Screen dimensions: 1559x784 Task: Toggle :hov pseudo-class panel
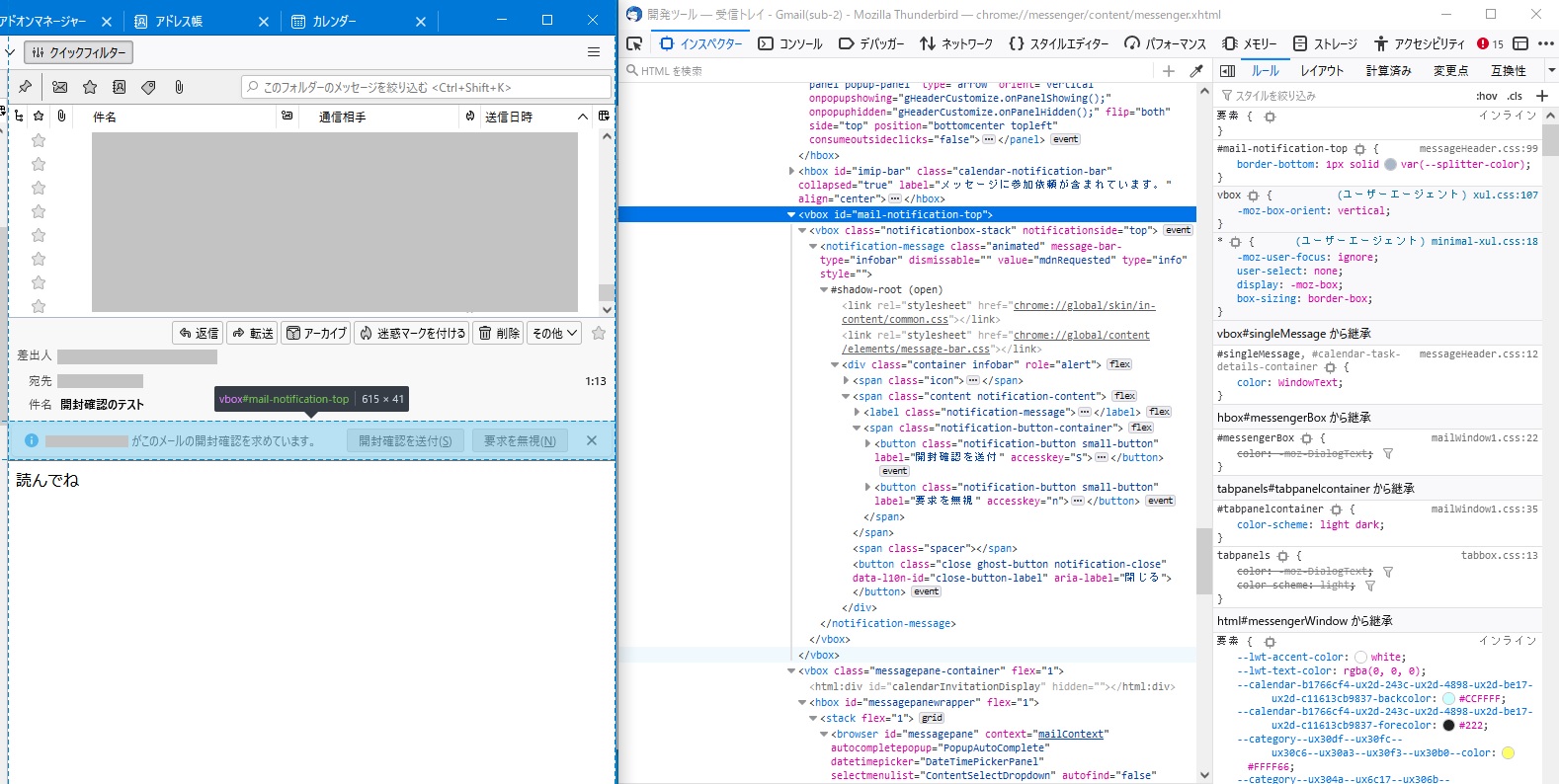(1486, 96)
